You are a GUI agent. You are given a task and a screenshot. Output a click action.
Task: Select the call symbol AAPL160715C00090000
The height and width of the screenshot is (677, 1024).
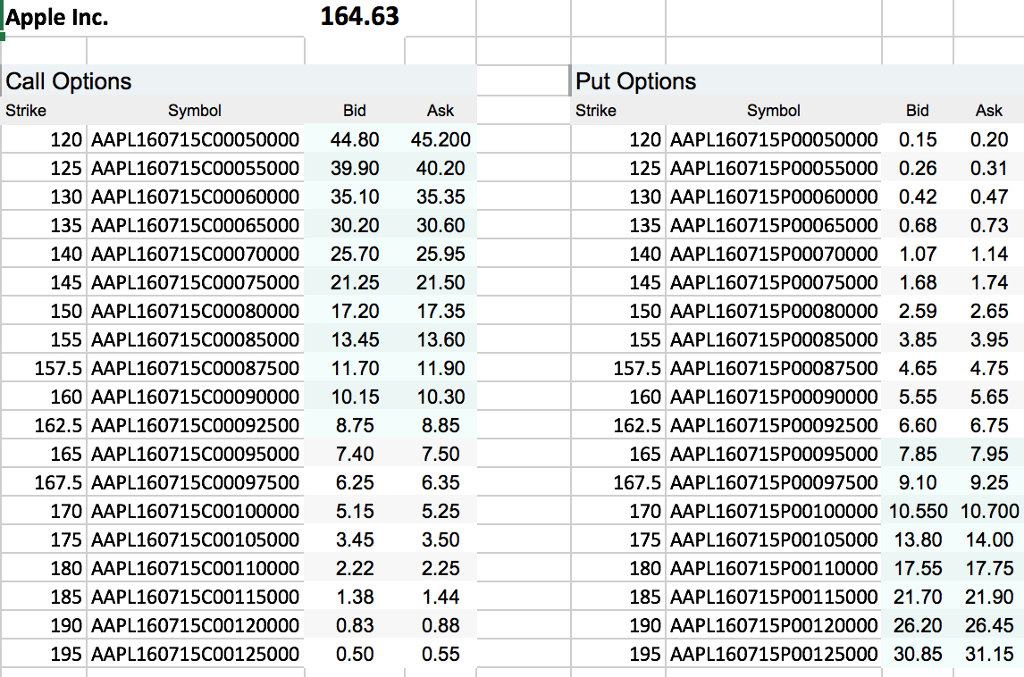195,396
